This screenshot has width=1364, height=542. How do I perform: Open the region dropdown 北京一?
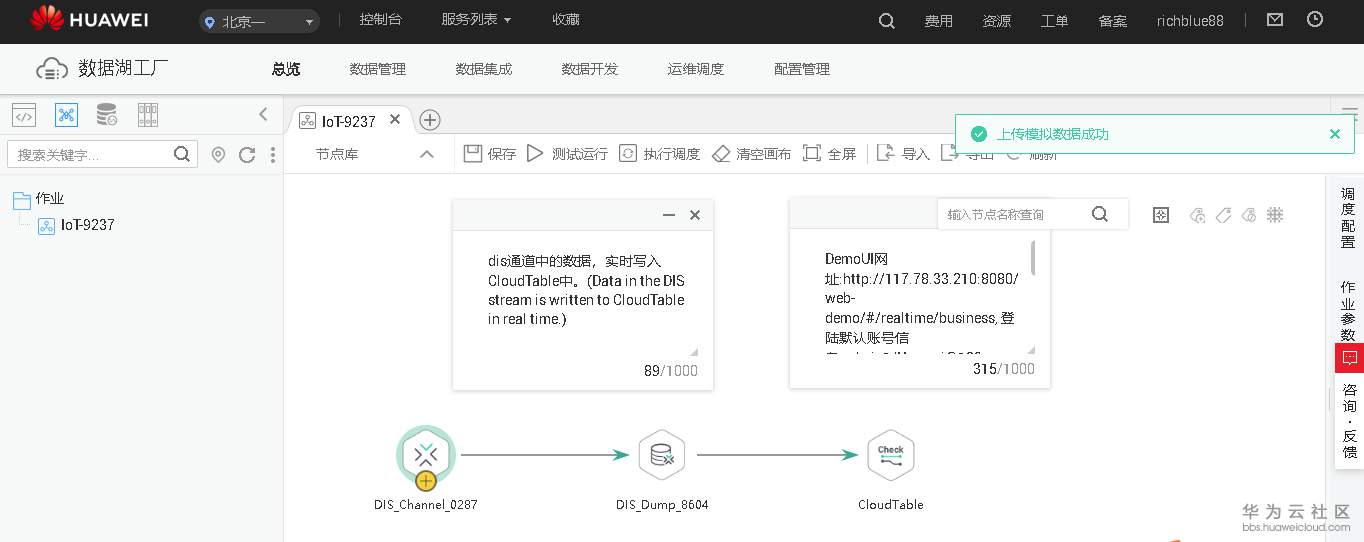(259, 21)
